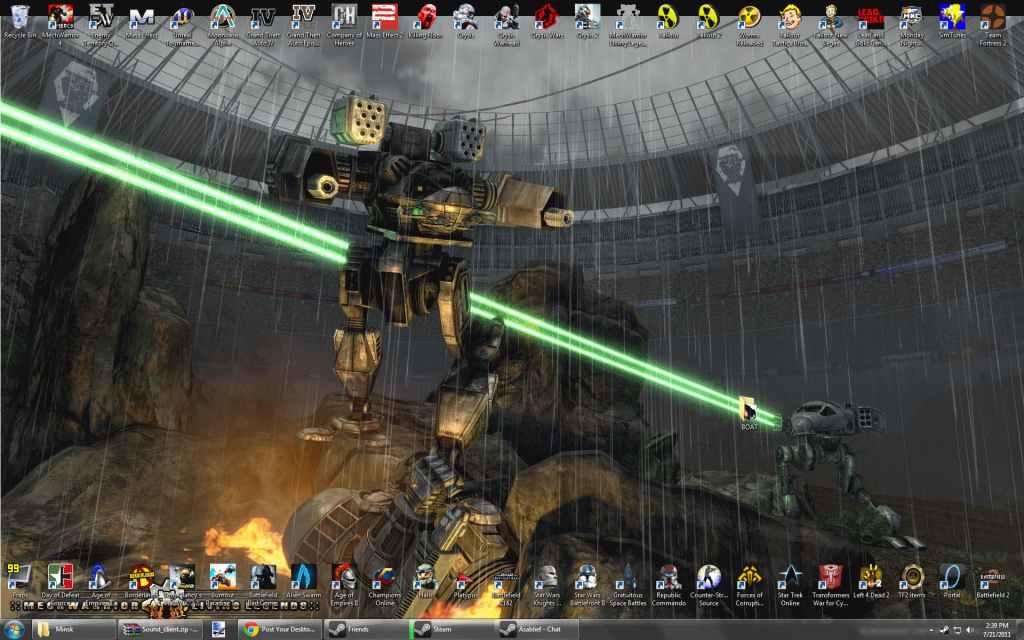
Task: Launch the Team Fortress 2 shortcut
Action: tap(991, 17)
